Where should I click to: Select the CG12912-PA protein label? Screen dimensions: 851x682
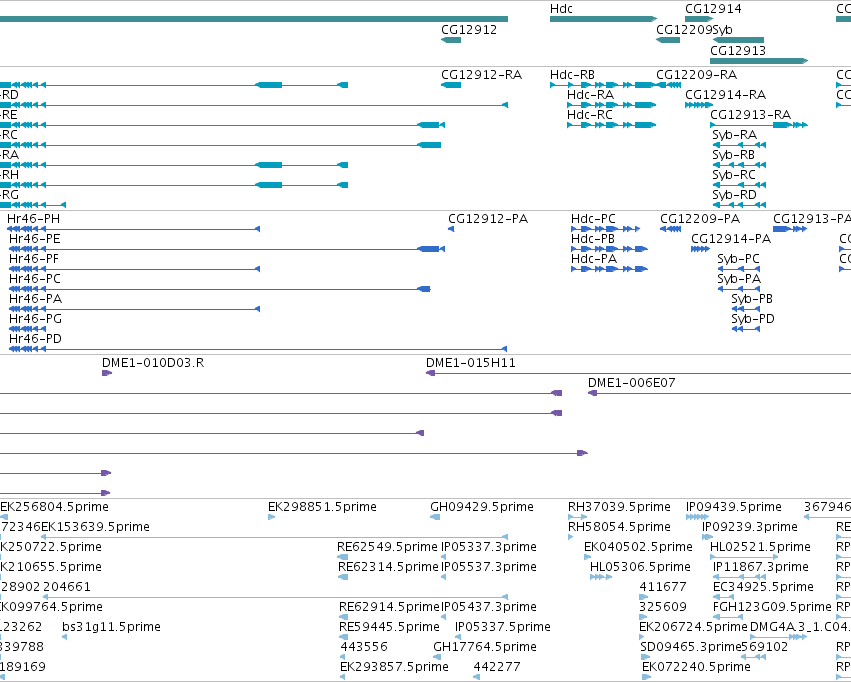coord(488,219)
